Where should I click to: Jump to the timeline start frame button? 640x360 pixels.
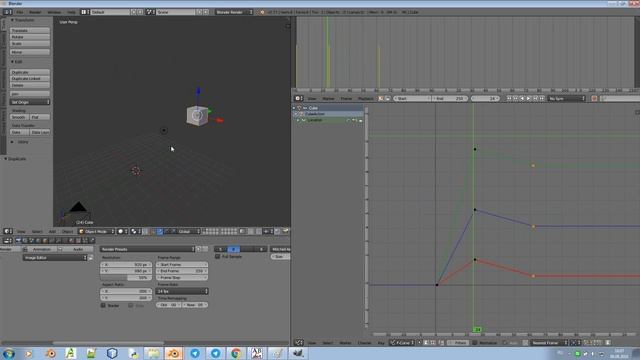click(x=509, y=98)
